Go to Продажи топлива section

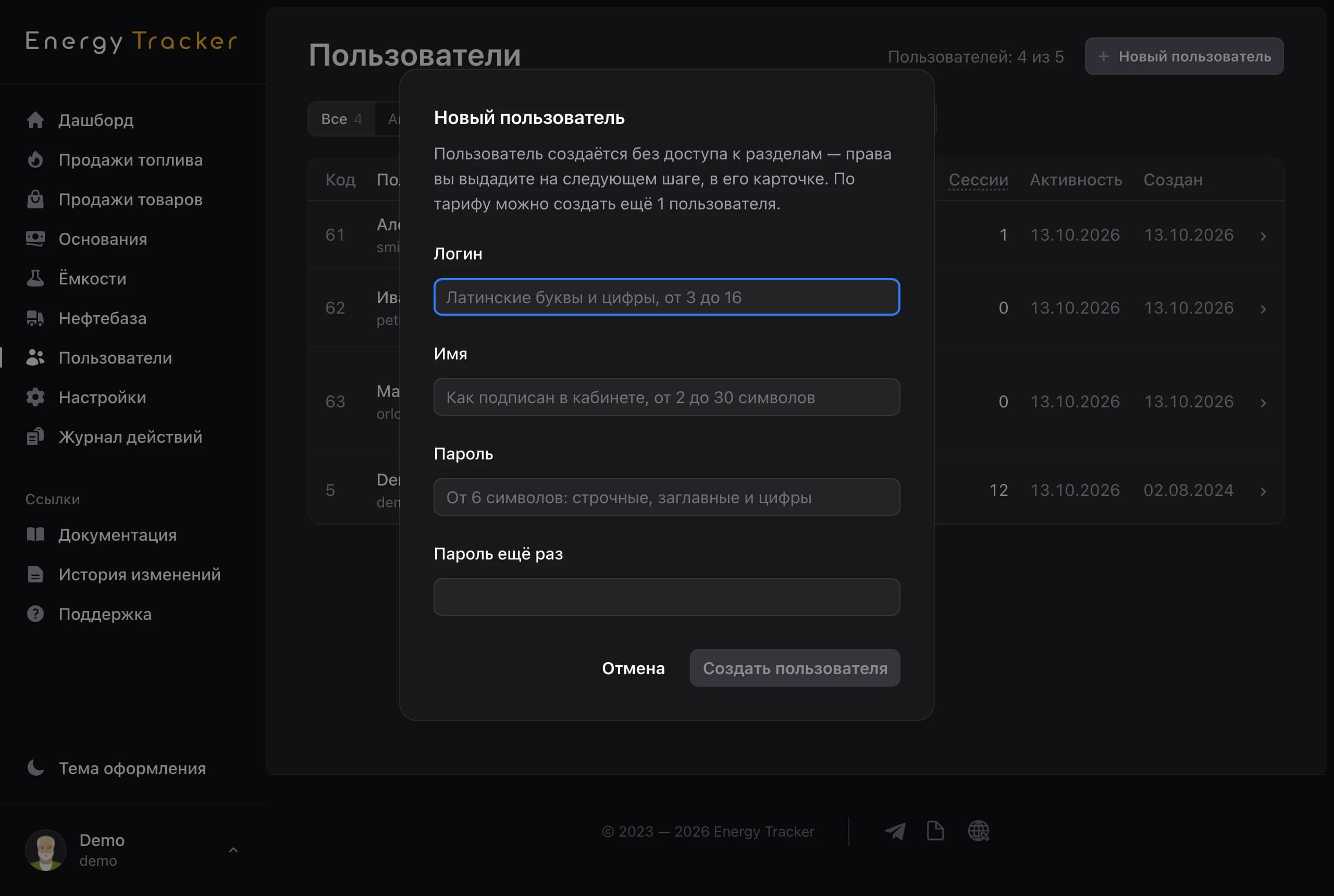pyautogui.click(x=130, y=159)
